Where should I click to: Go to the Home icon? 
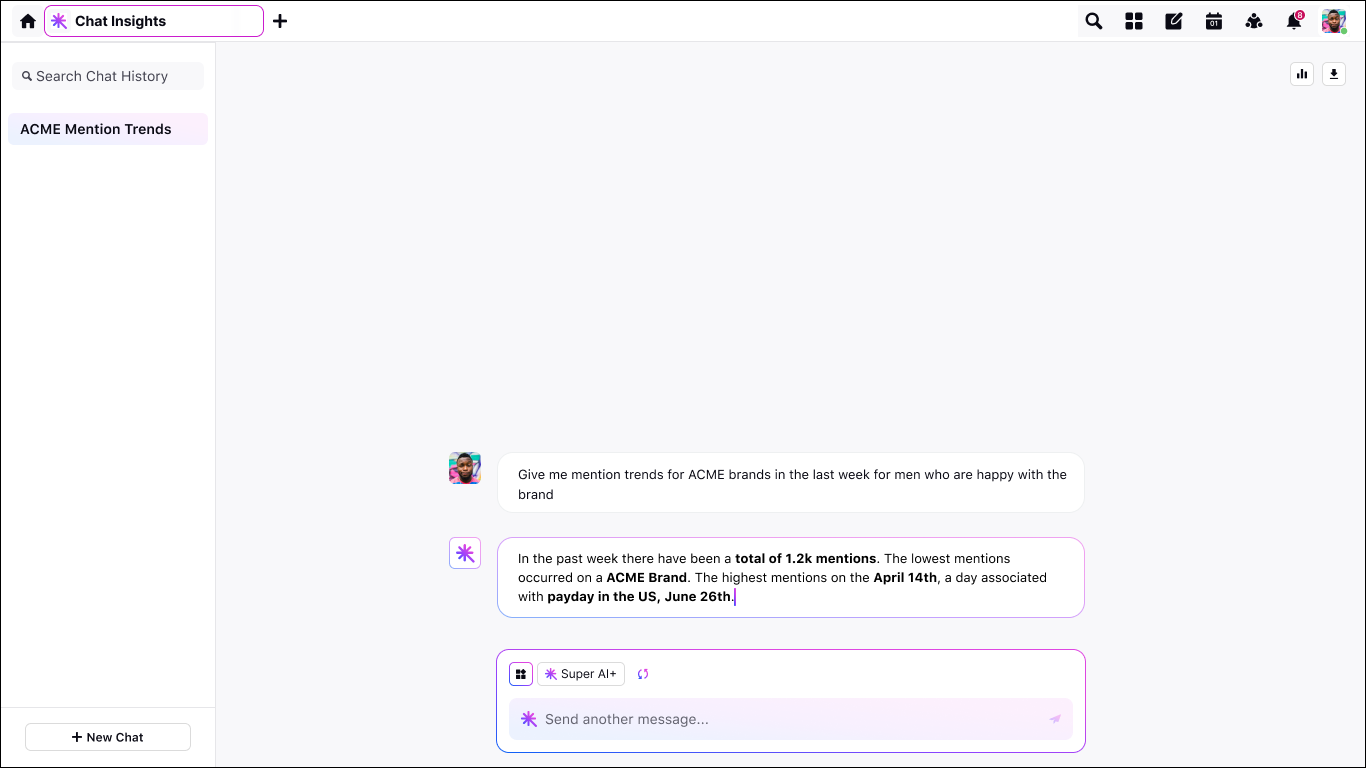pyautogui.click(x=28, y=21)
